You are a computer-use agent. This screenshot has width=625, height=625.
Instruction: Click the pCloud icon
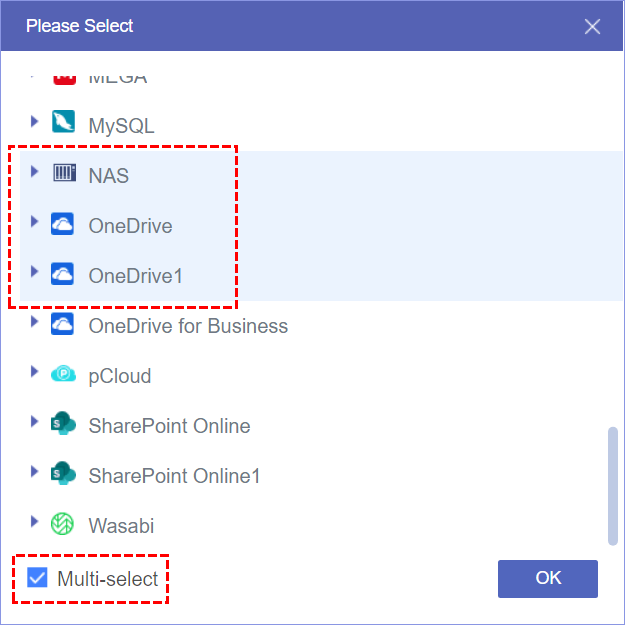63,374
